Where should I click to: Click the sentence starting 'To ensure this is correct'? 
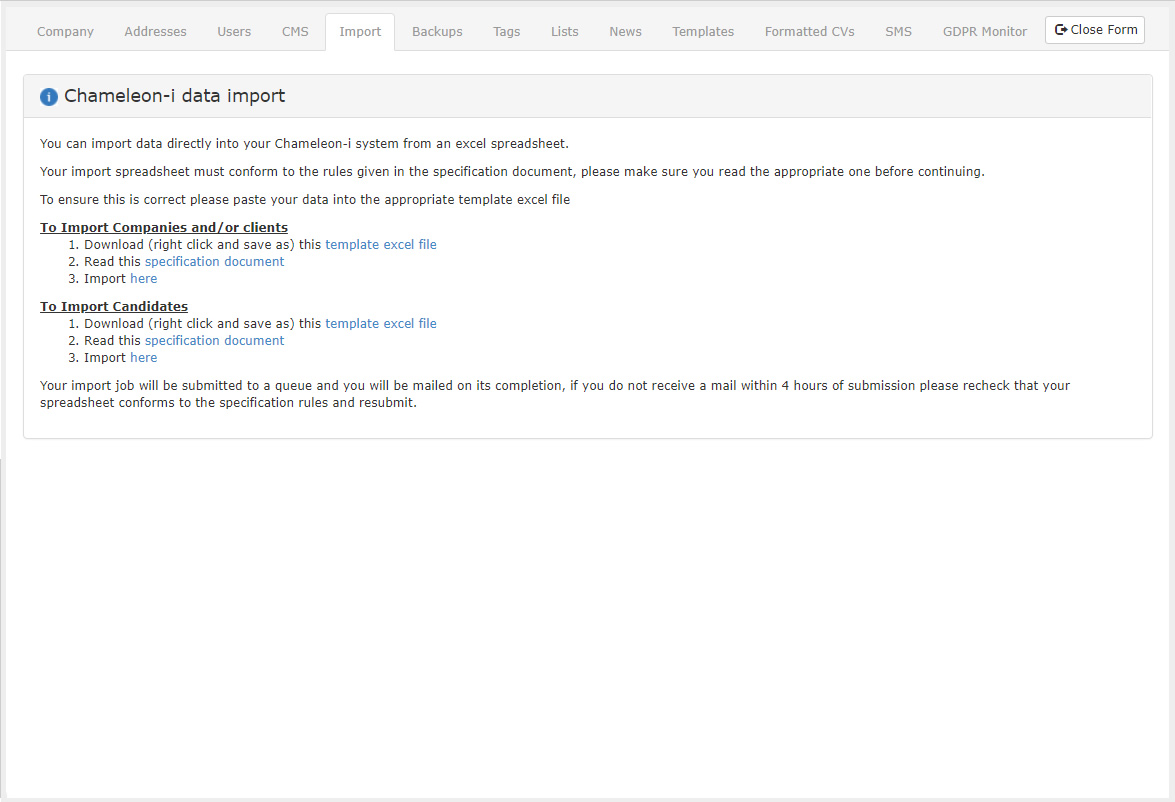pyautogui.click(x=305, y=199)
